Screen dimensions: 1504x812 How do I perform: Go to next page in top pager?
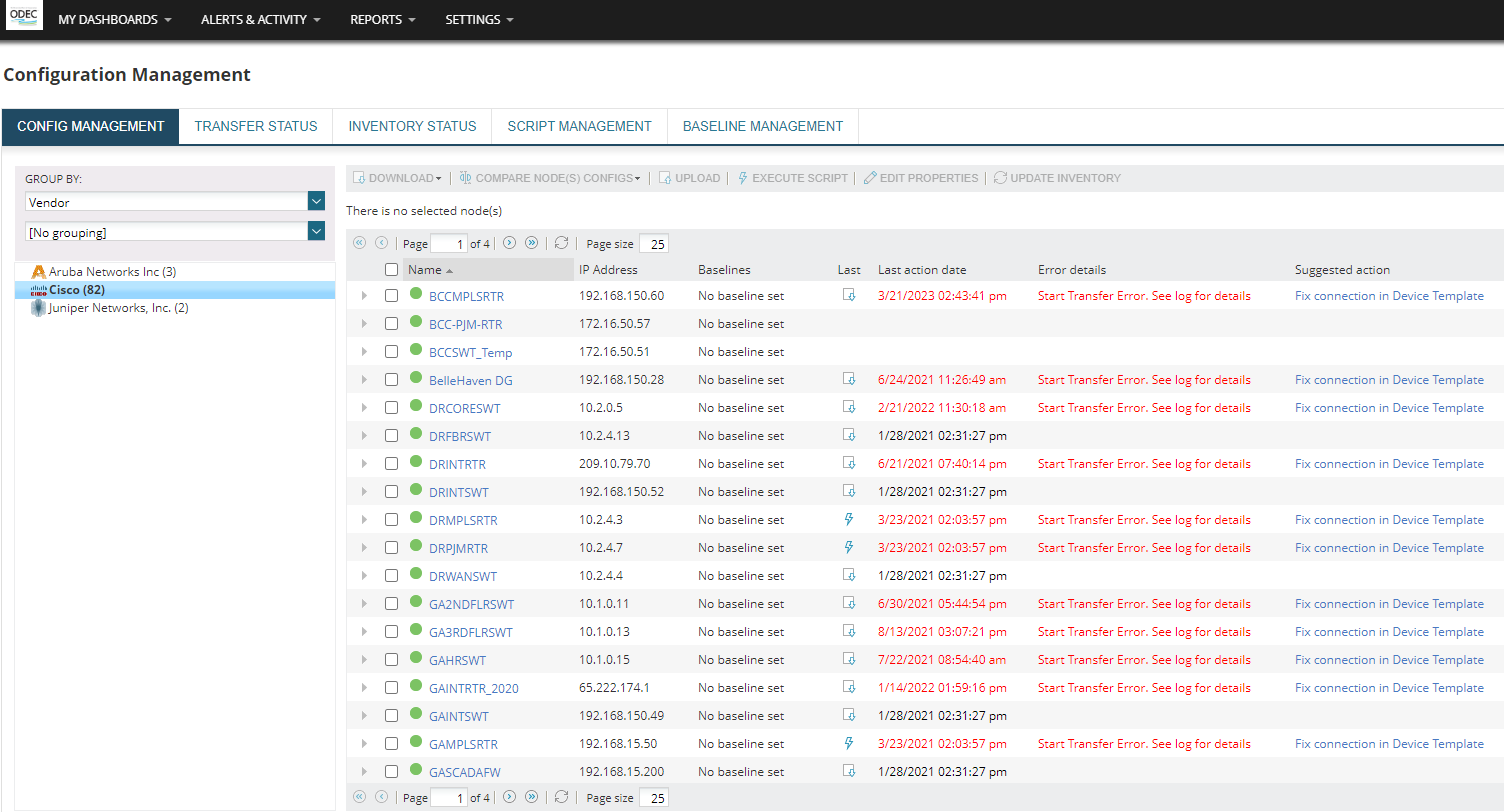[x=510, y=243]
